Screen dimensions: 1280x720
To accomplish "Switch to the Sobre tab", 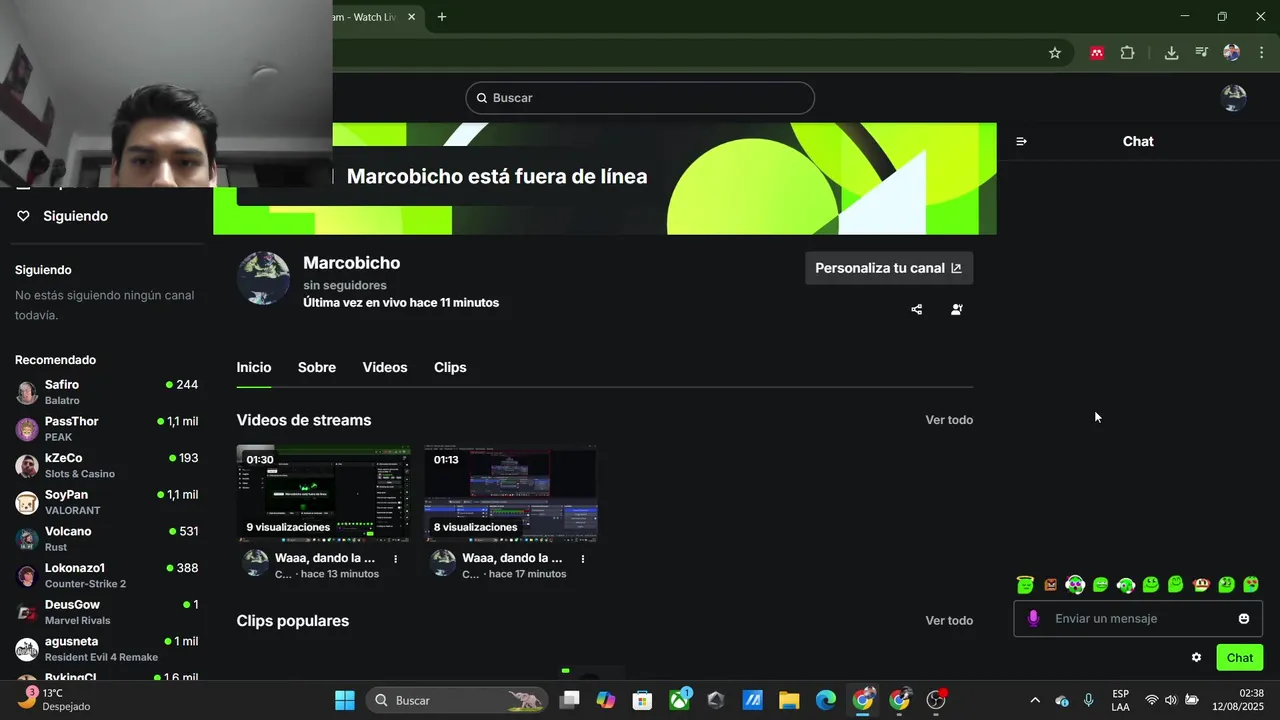I will (x=317, y=368).
